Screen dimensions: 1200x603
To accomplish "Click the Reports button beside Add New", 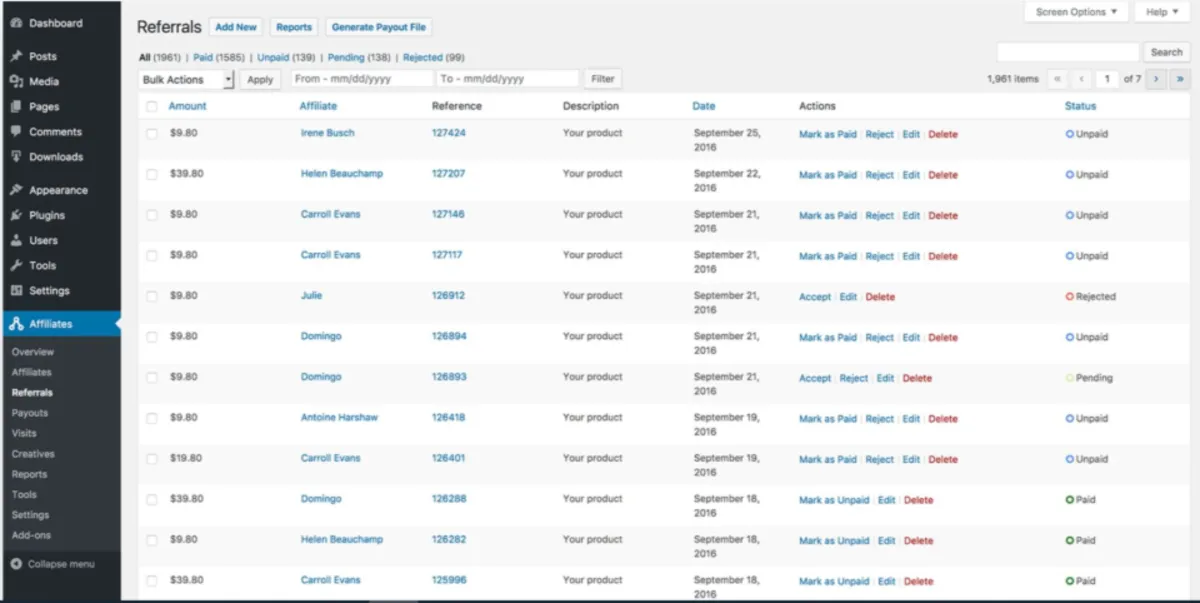I will click(x=294, y=28).
